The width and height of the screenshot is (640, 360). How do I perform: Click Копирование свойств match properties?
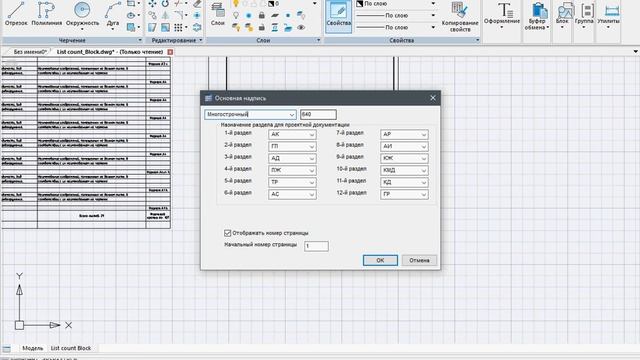click(460, 16)
